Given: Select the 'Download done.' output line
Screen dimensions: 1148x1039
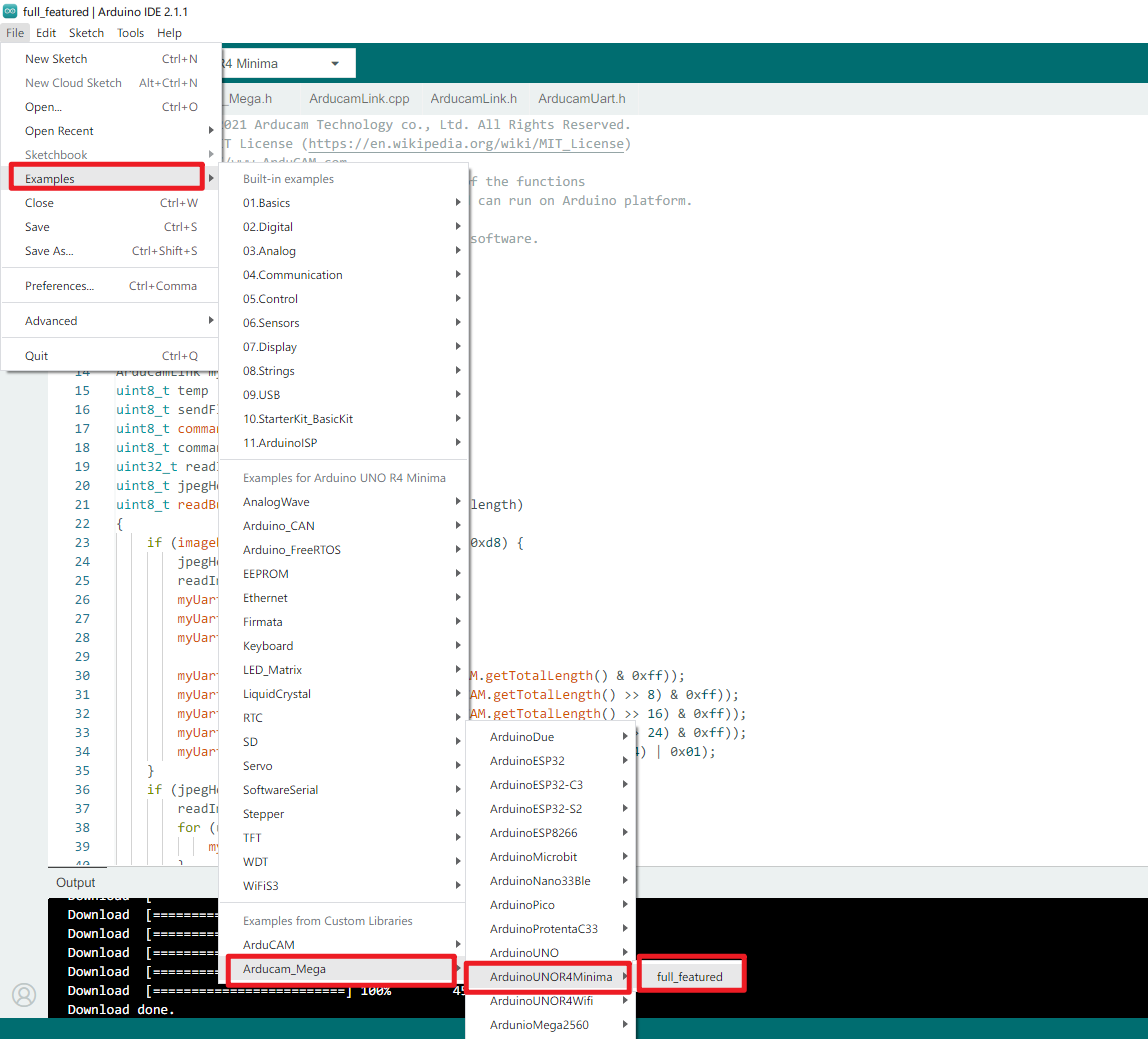Looking at the screenshot, I should (121, 1010).
